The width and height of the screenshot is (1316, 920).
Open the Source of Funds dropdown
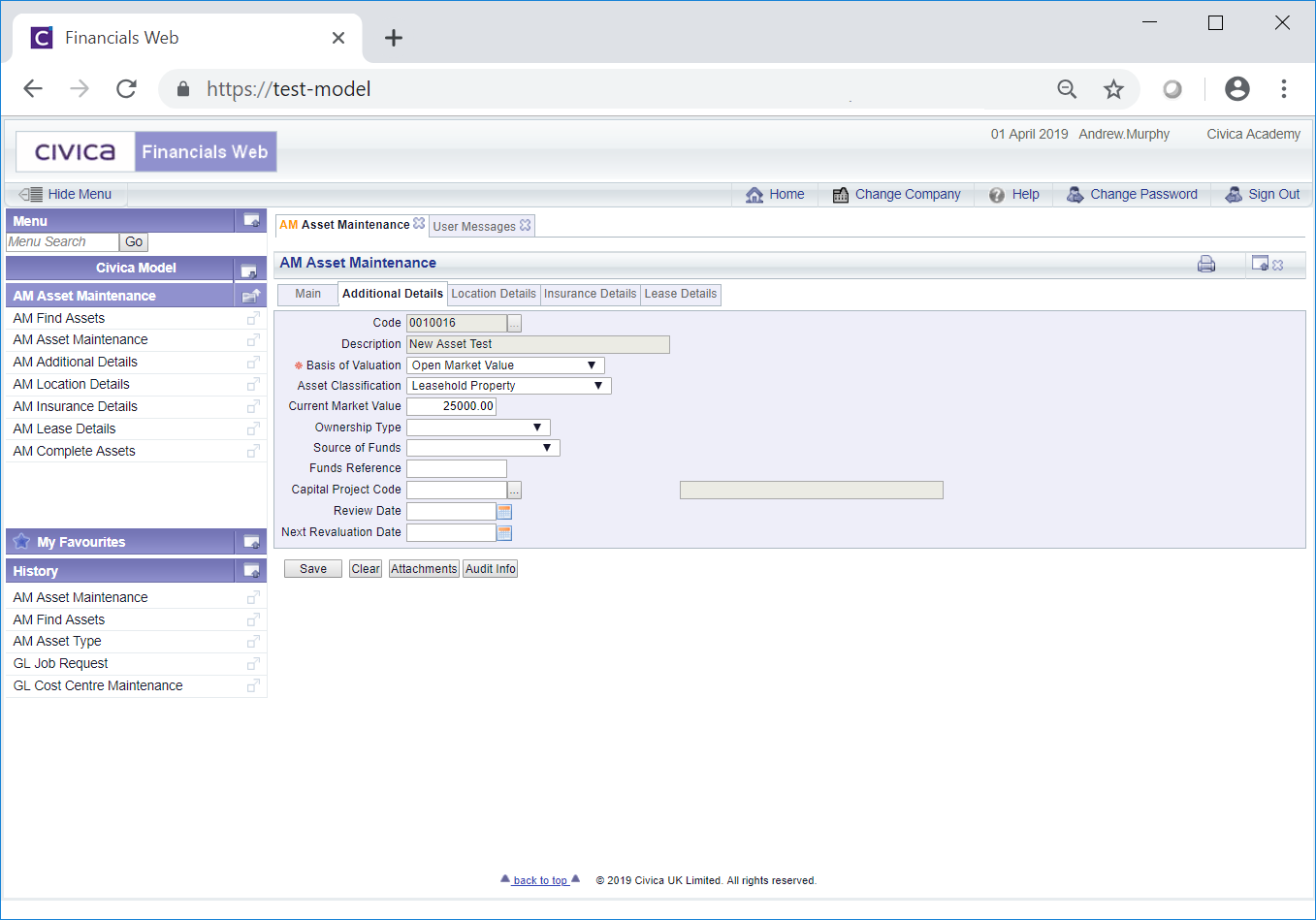(483, 448)
